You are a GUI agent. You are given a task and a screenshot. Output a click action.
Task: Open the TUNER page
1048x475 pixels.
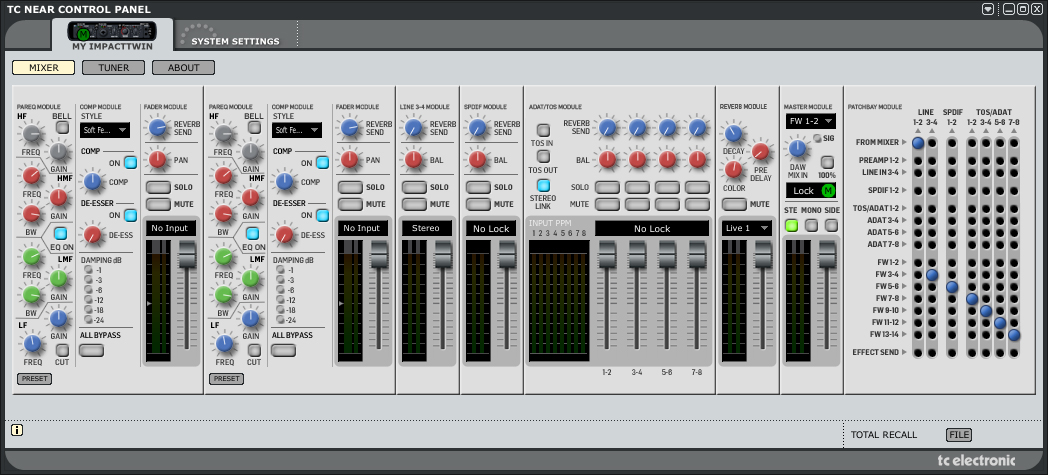[x=114, y=67]
